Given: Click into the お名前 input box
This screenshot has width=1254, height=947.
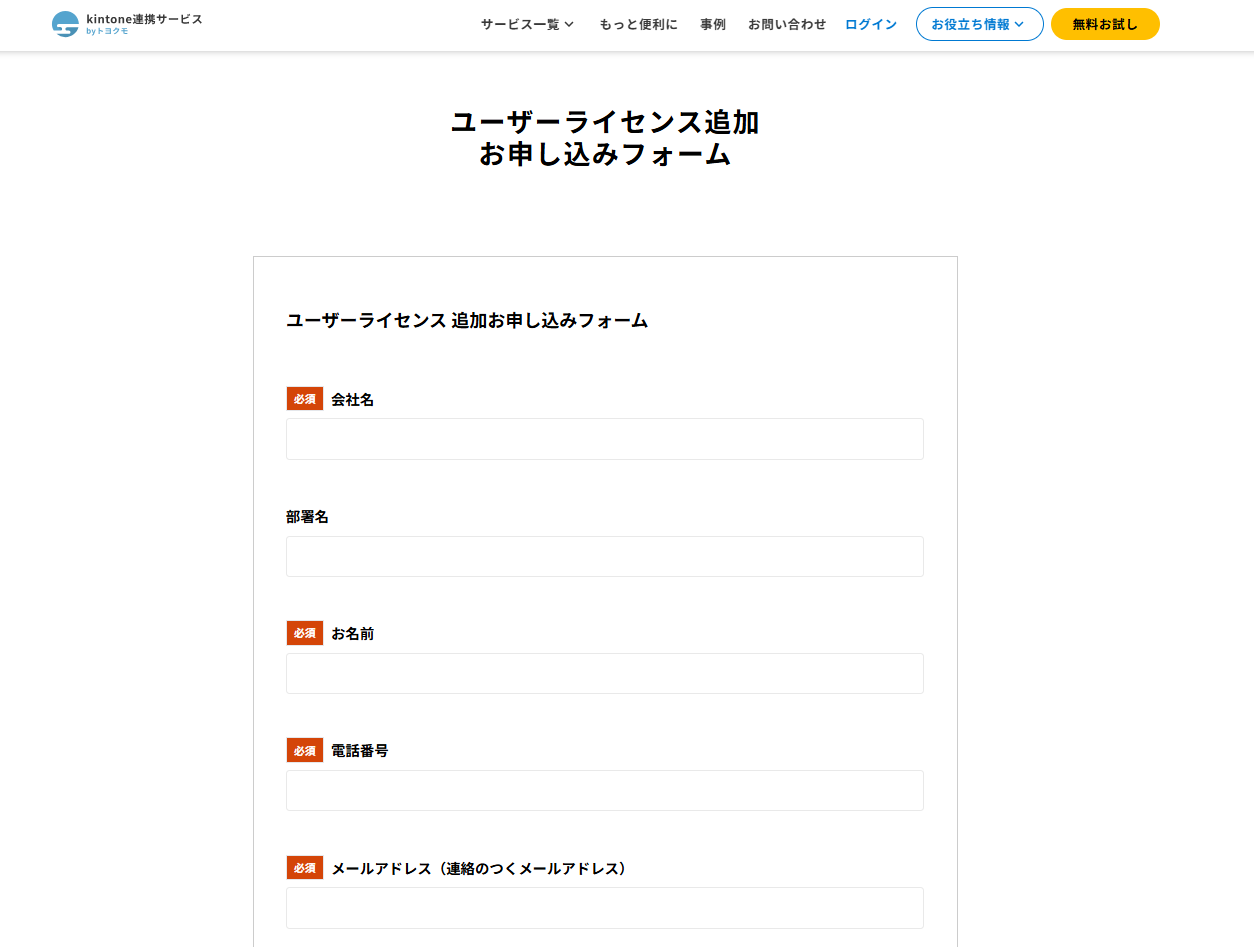Looking at the screenshot, I should coord(604,674).
